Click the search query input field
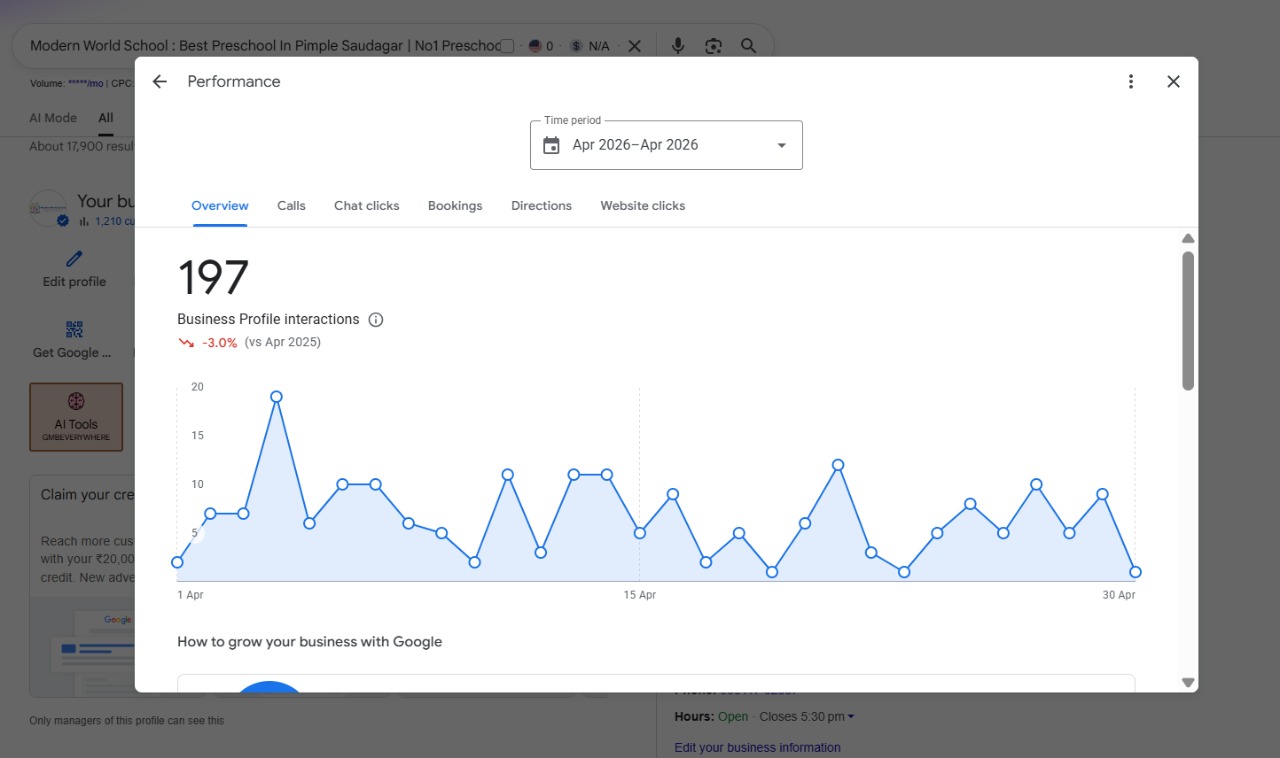Image resolution: width=1280 pixels, height=758 pixels. coord(265,46)
